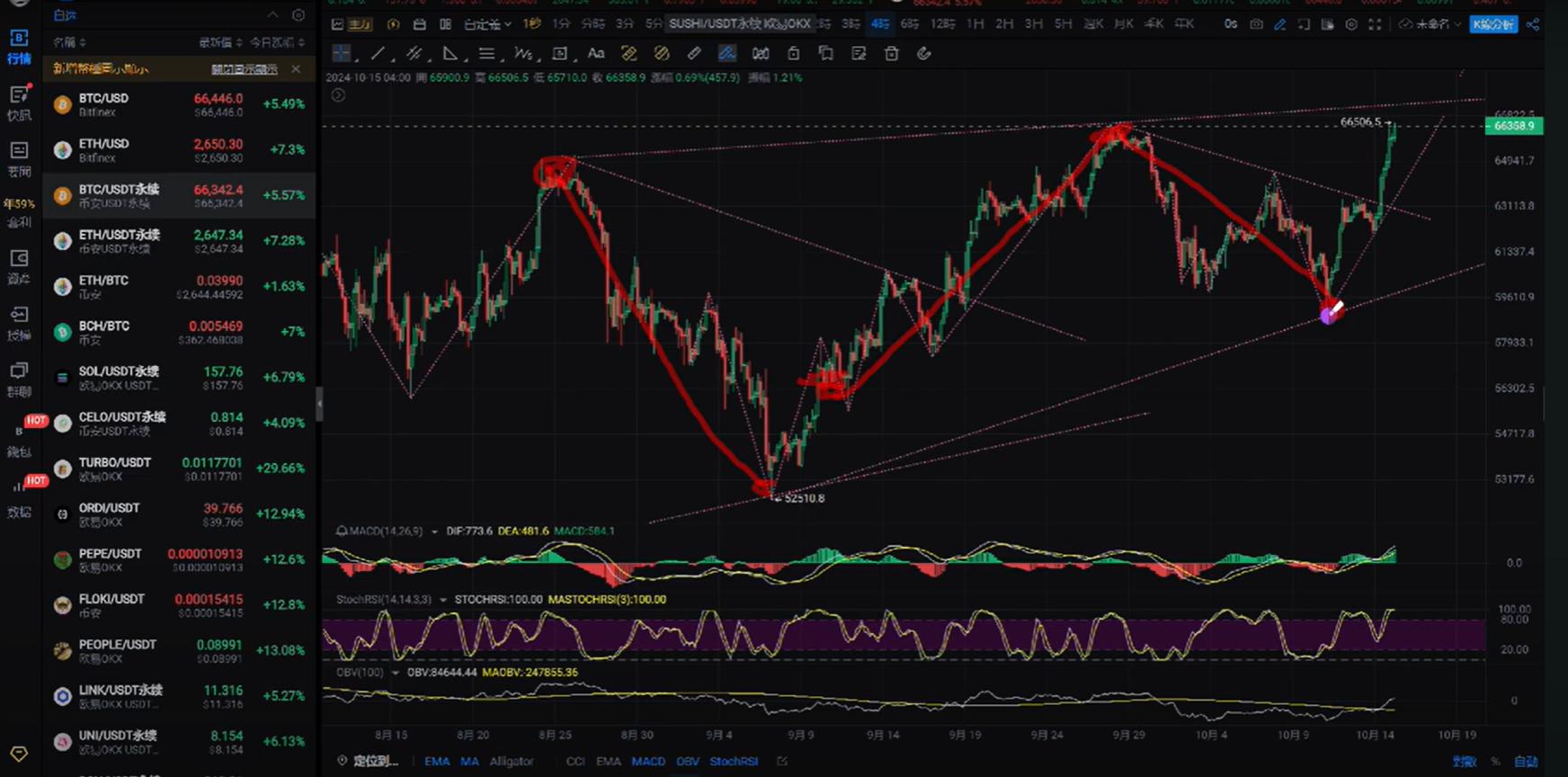The width and height of the screenshot is (1568, 777).
Task: Switch to the 1H timeframe
Action: (x=975, y=24)
